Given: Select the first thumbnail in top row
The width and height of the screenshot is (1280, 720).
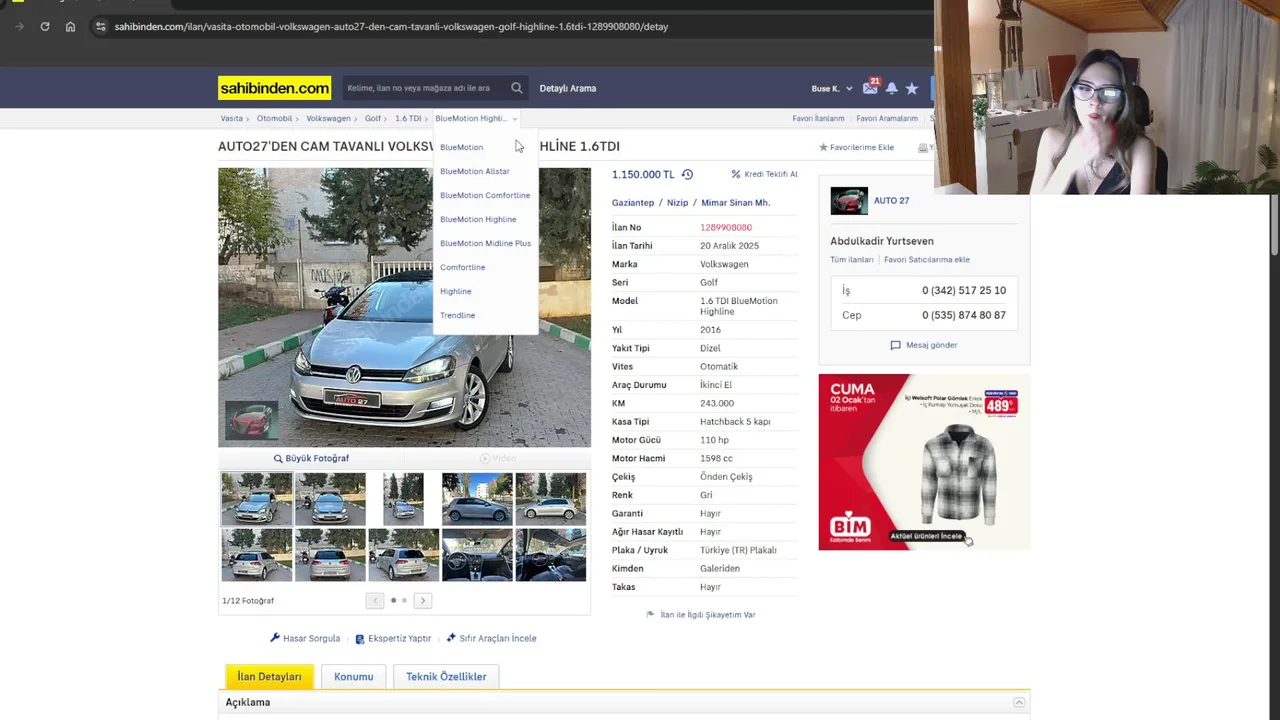Looking at the screenshot, I should tap(256, 499).
